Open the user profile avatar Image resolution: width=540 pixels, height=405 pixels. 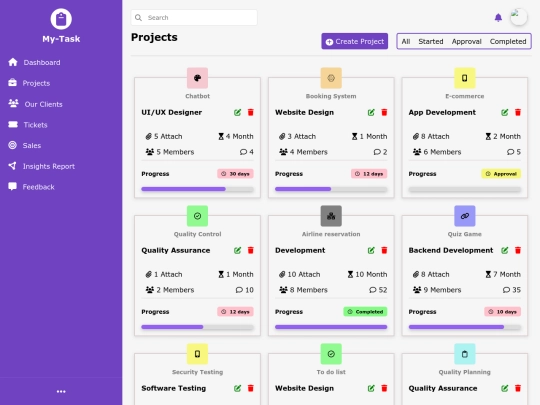[x=519, y=17]
